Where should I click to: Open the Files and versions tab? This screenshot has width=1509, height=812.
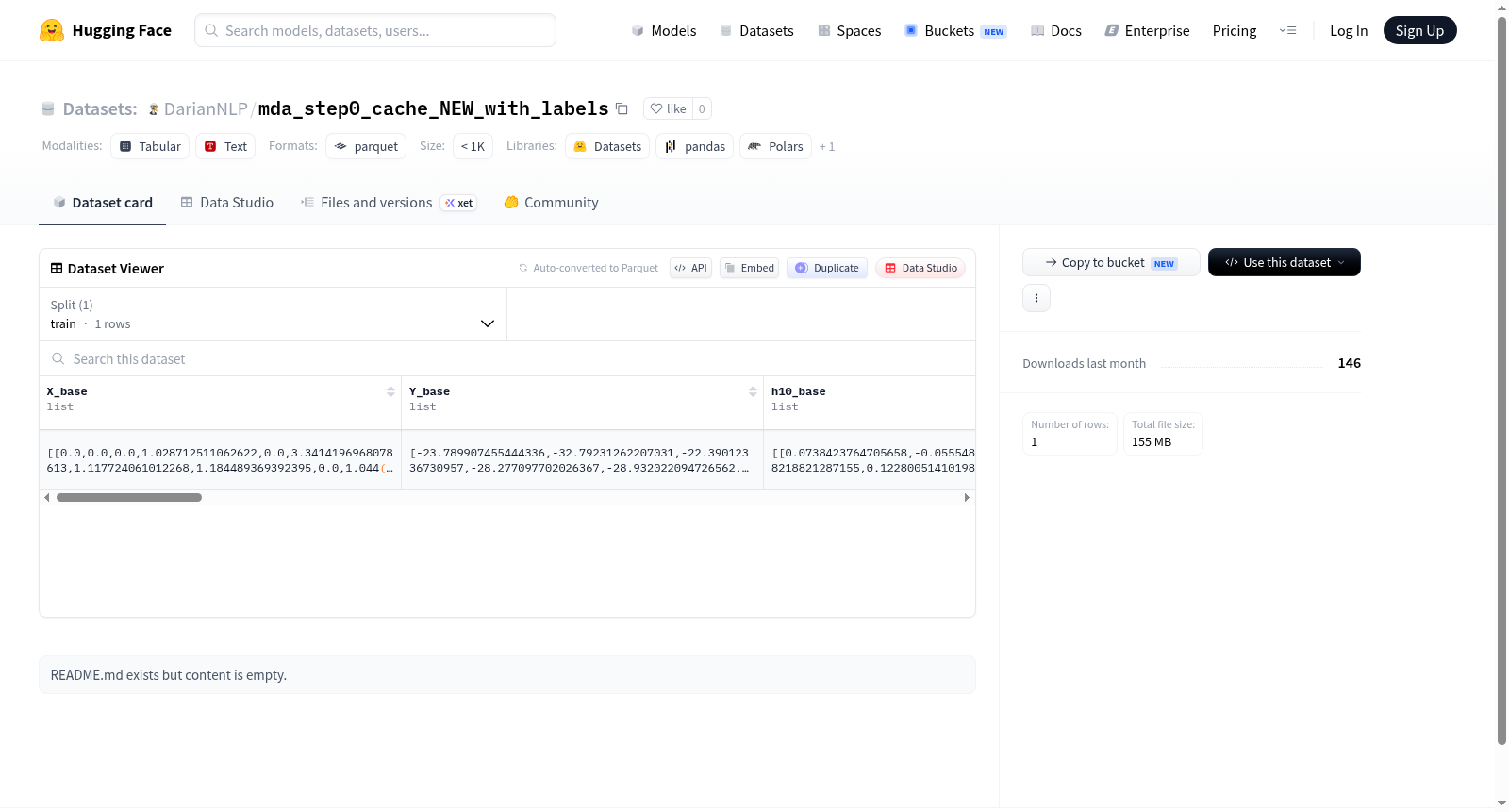(389, 203)
